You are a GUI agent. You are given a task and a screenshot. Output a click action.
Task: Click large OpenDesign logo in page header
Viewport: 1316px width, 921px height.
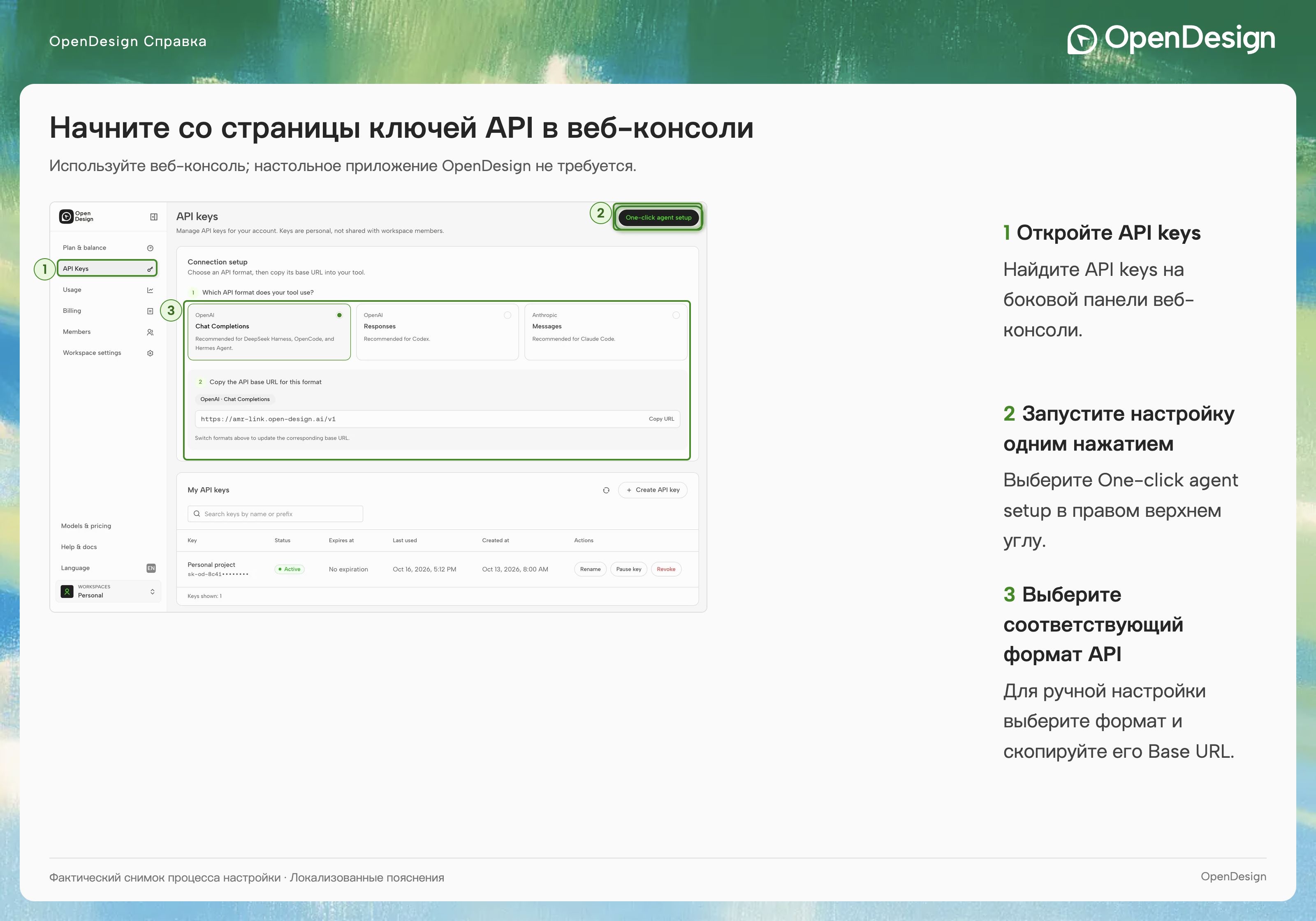tap(1171, 39)
